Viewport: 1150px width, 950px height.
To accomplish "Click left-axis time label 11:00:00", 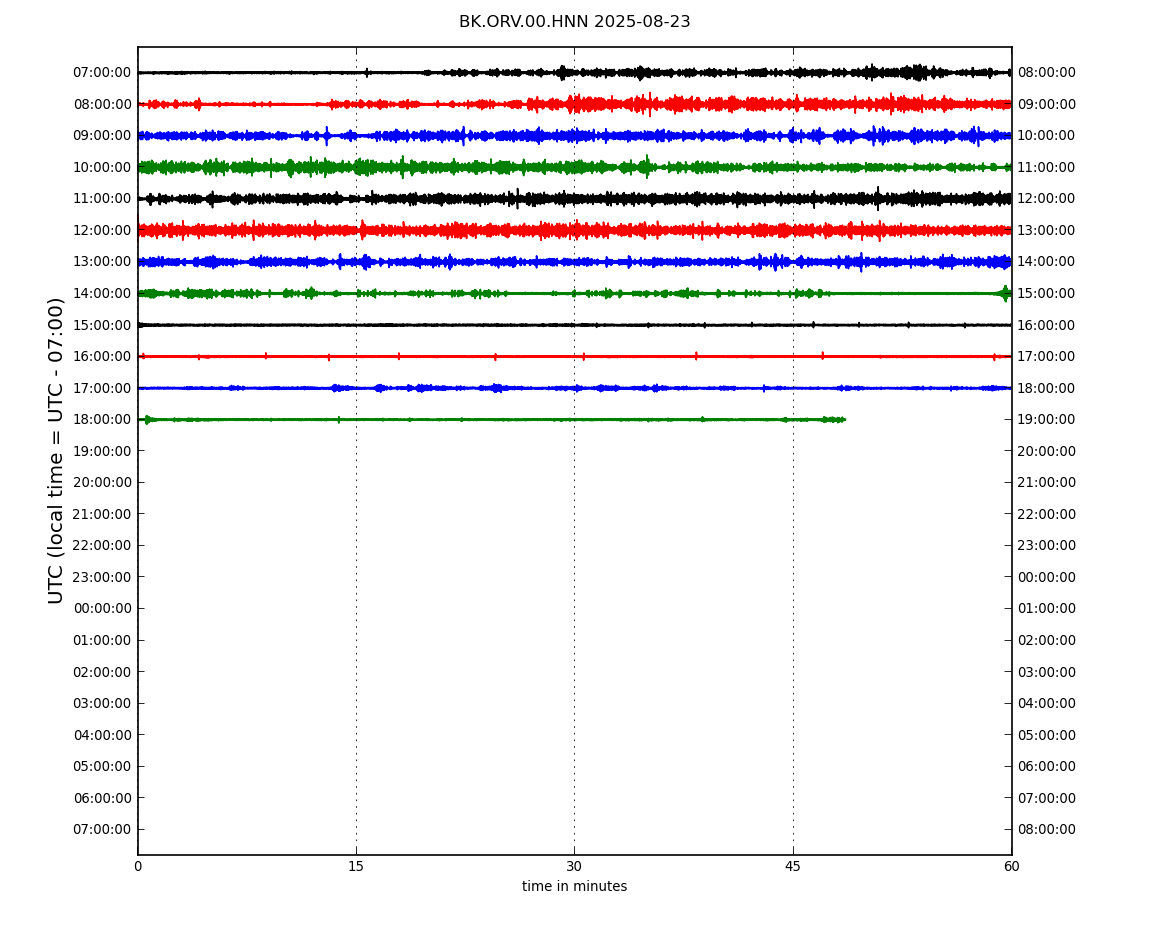I will point(102,199).
